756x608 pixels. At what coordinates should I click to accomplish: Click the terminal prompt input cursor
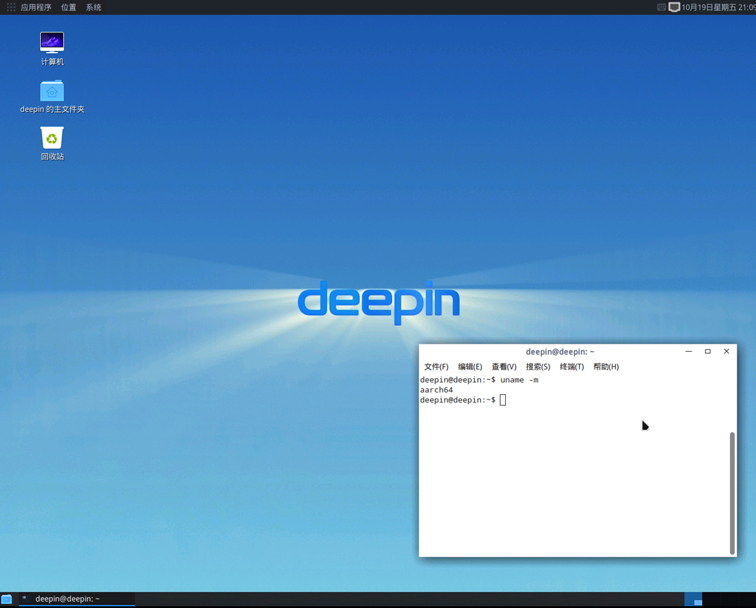click(503, 400)
